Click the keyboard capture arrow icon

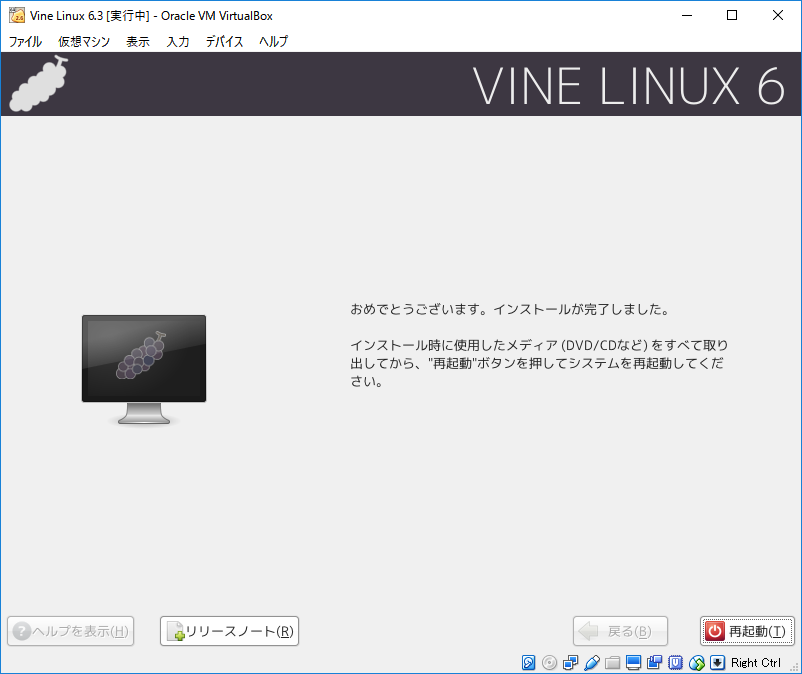point(717,663)
